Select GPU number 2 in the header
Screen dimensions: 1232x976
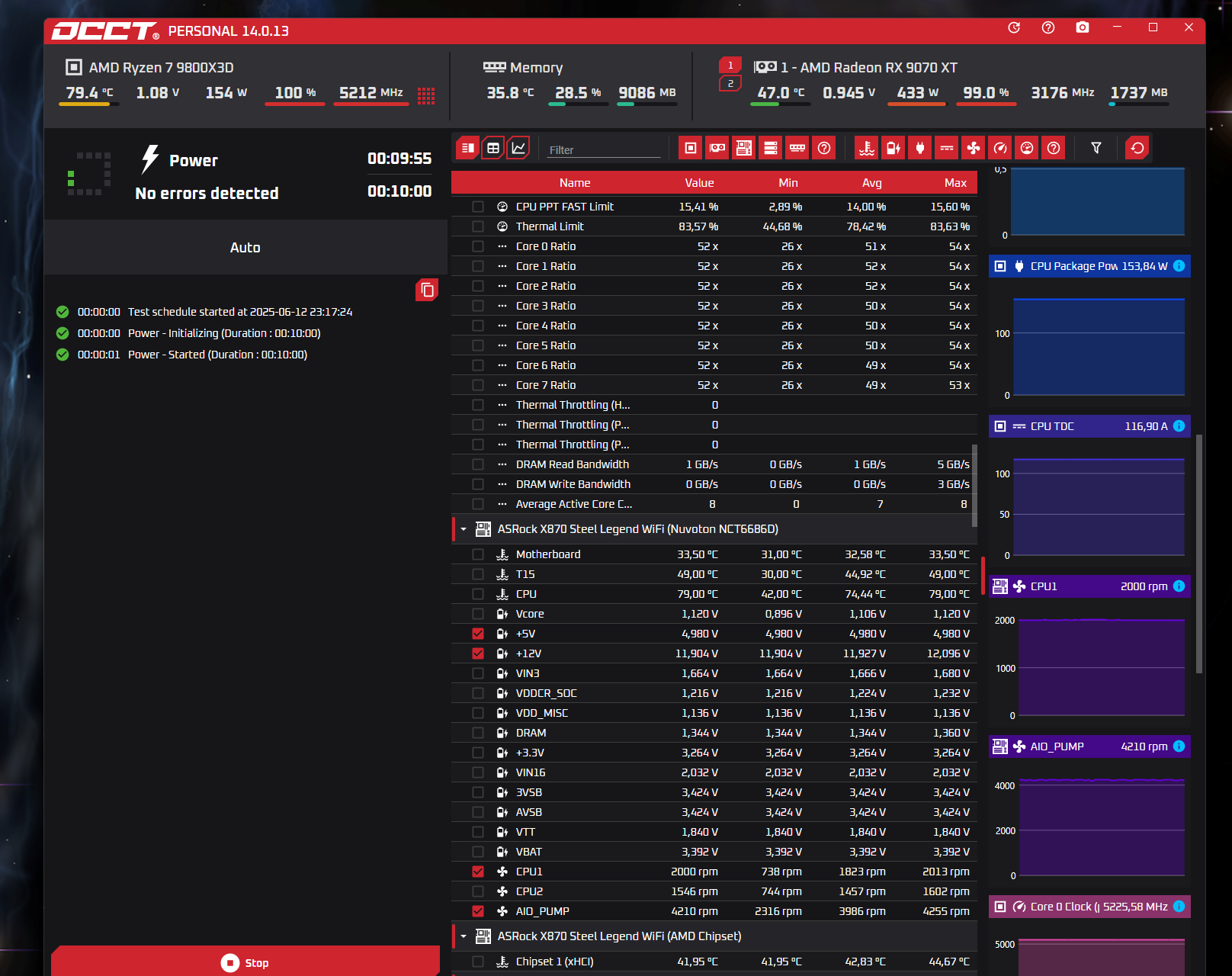[730, 84]
